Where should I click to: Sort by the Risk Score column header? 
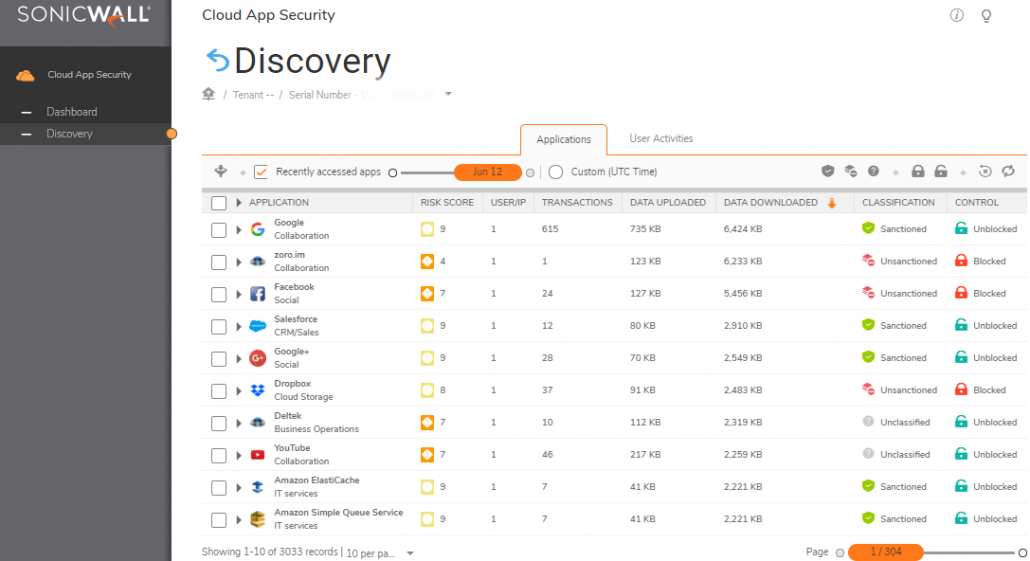pyautogui.click(x=447, y=202)
